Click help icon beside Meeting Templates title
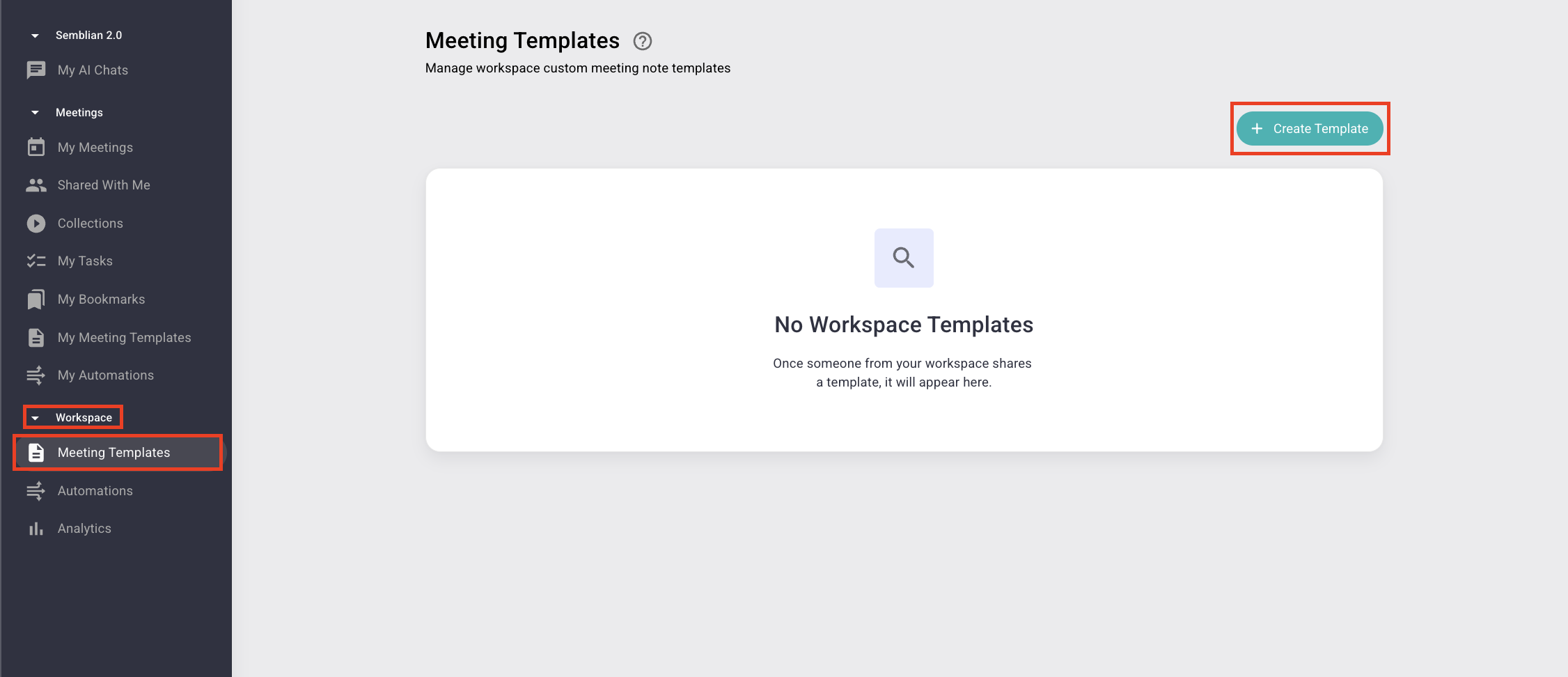 pos(643,41)
